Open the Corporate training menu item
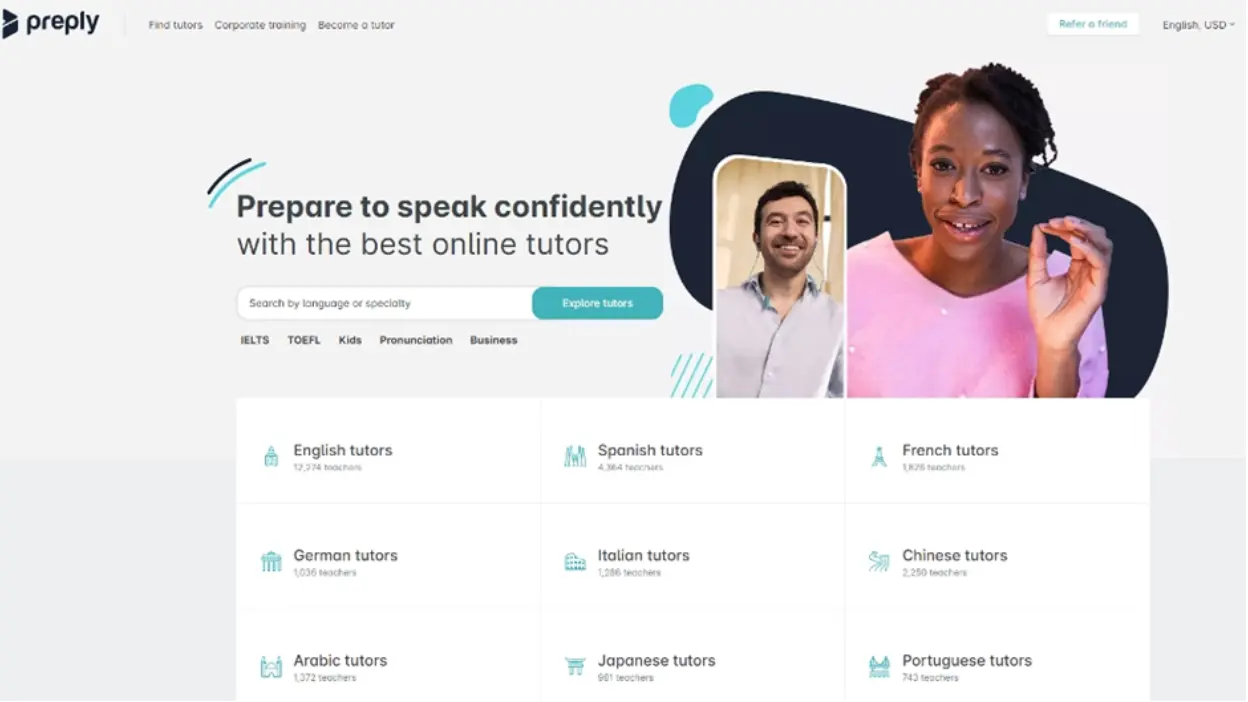The image size is (1248, 702). point(260,25)
